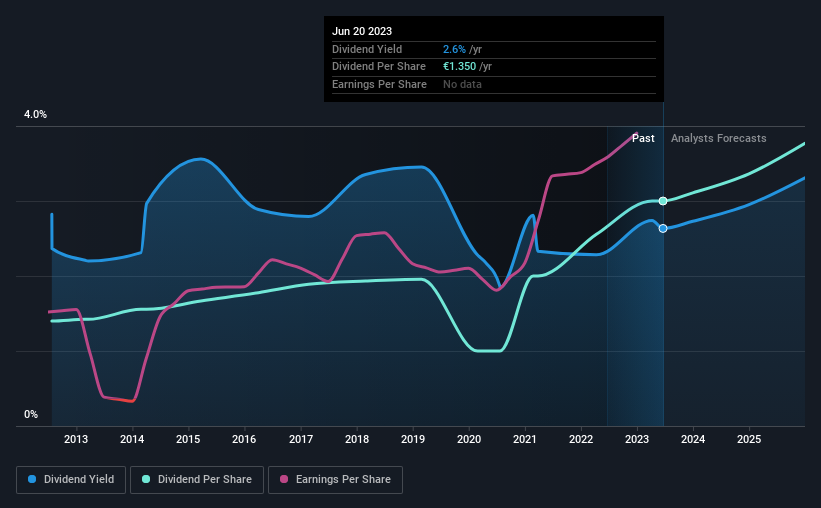Screen dimensions: 821x508
Task: Click the 'No data' earnings value
Action: coord(462,84)
